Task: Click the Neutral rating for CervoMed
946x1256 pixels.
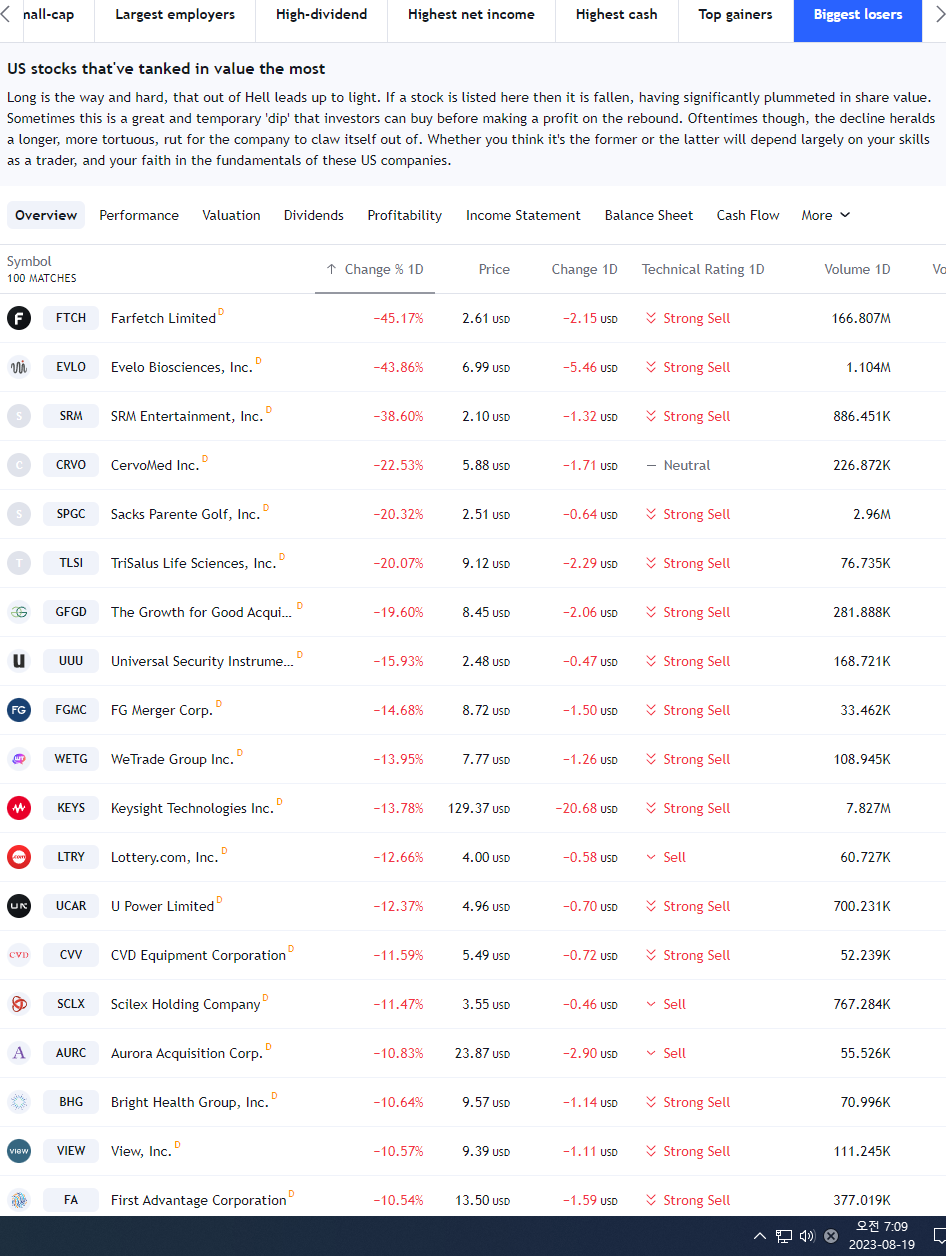Action: pyautogui.click(x=679, y=465)
